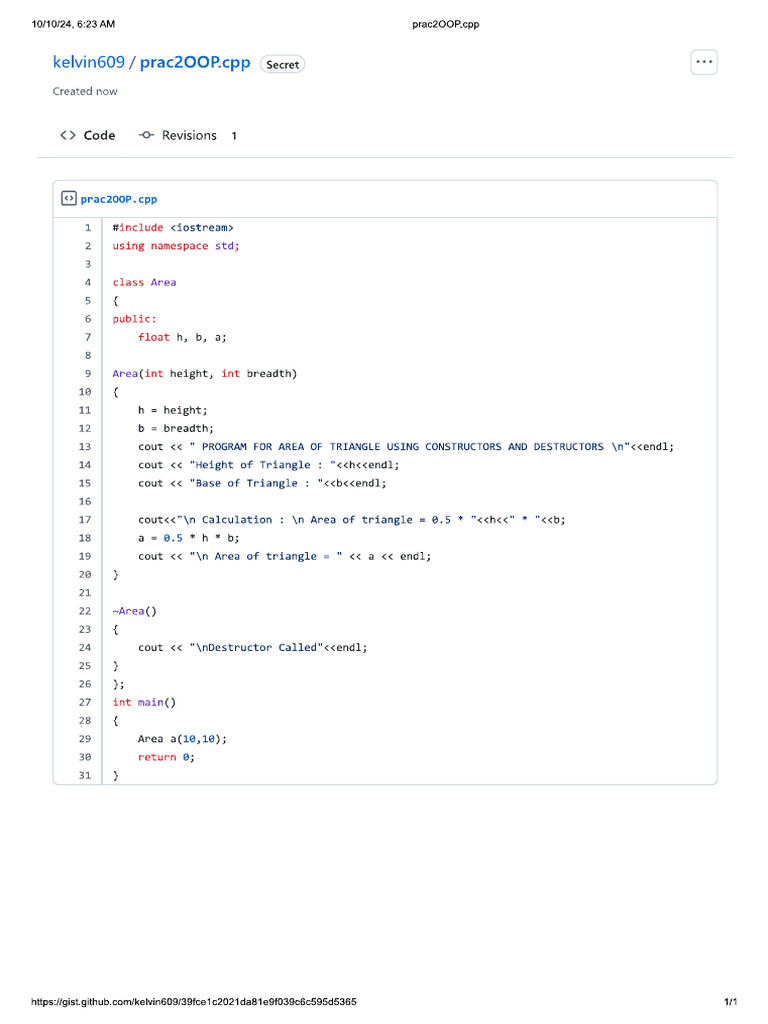768x1024 pixels.
Task: Click 'class Area' declaration
Action: pos(144,282)
